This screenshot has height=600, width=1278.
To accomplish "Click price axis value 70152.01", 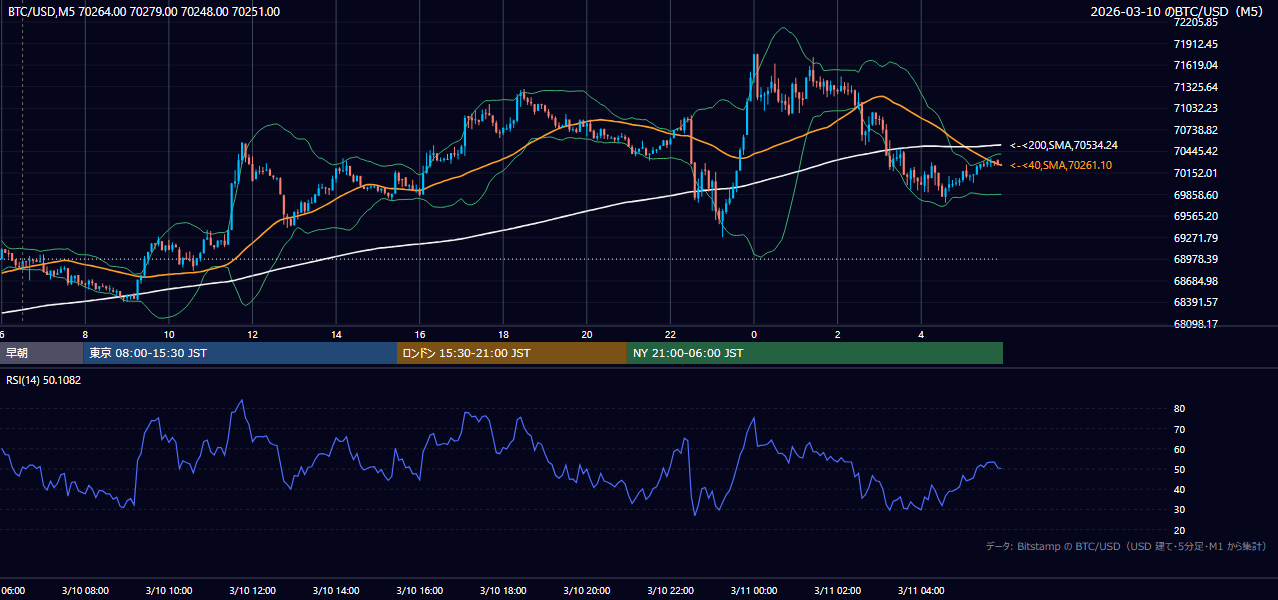I will (x=1196, y=173).
